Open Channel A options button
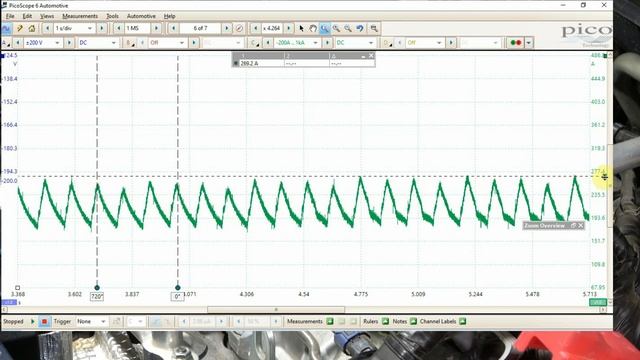 tap(6, 43)
